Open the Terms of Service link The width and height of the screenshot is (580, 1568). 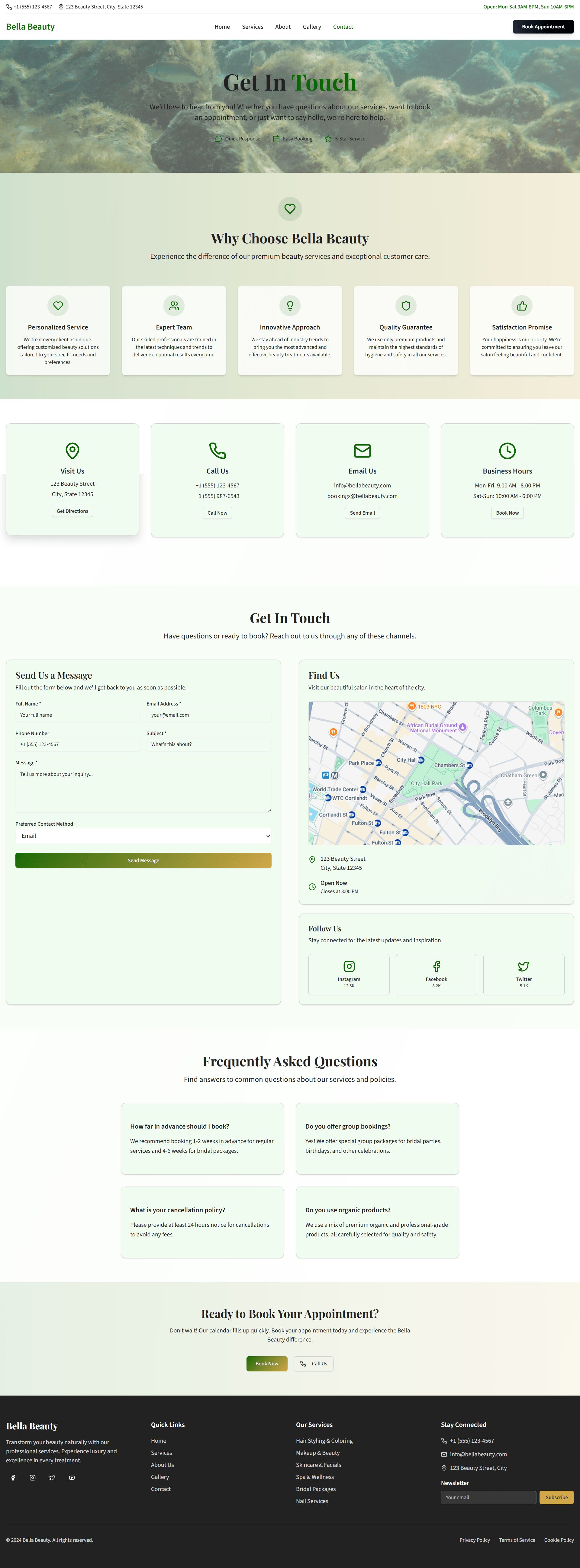(x=517, y=1540)
